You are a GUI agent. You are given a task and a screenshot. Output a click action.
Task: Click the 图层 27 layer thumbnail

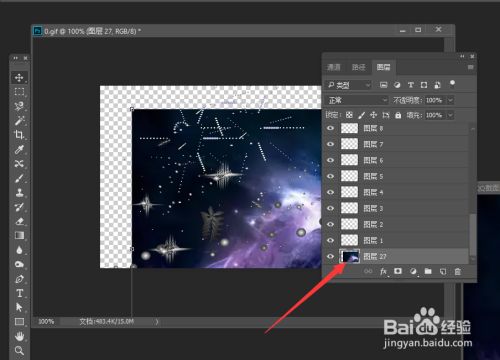click(350, 256)
